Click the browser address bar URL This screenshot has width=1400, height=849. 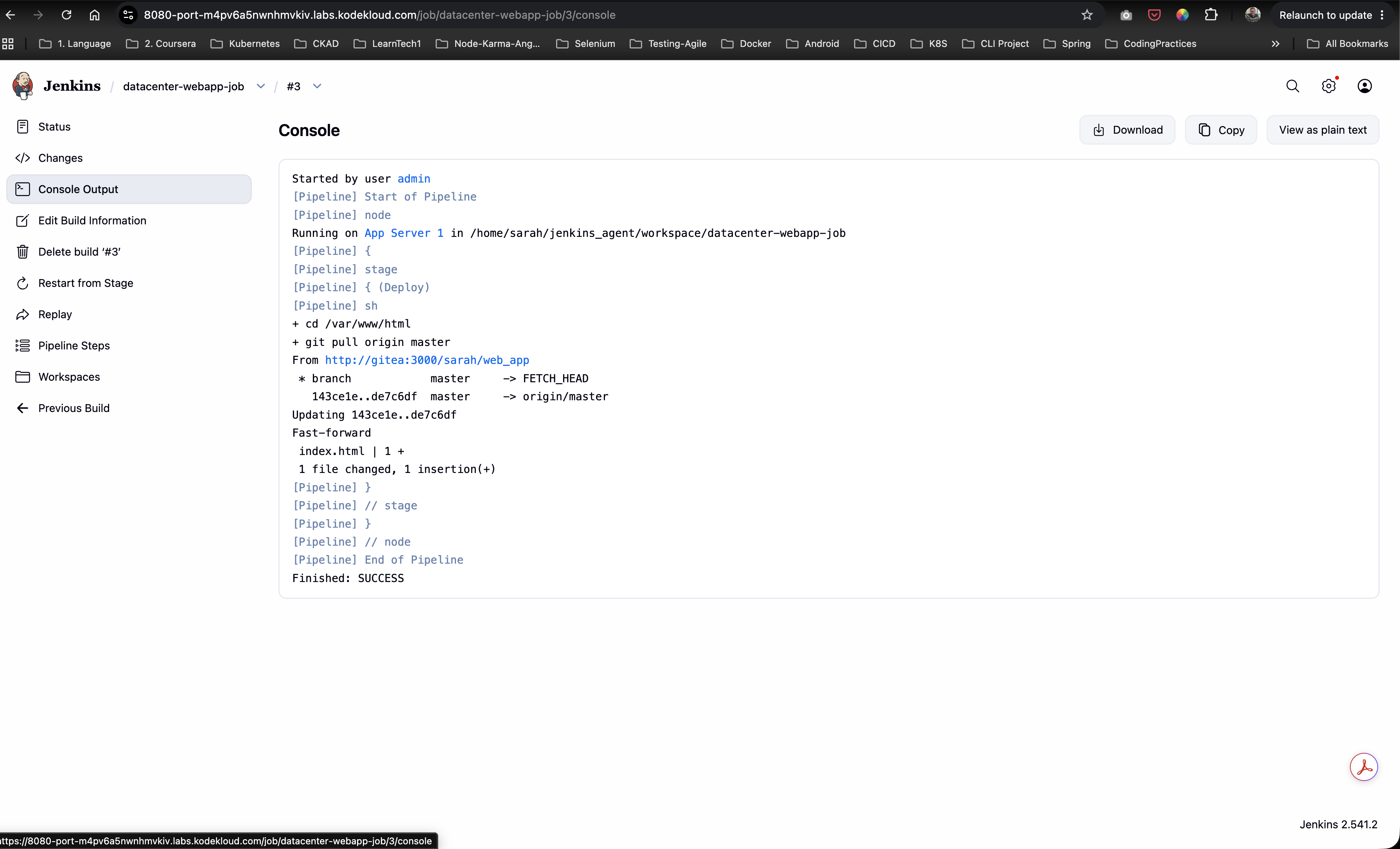click(380, 15)
